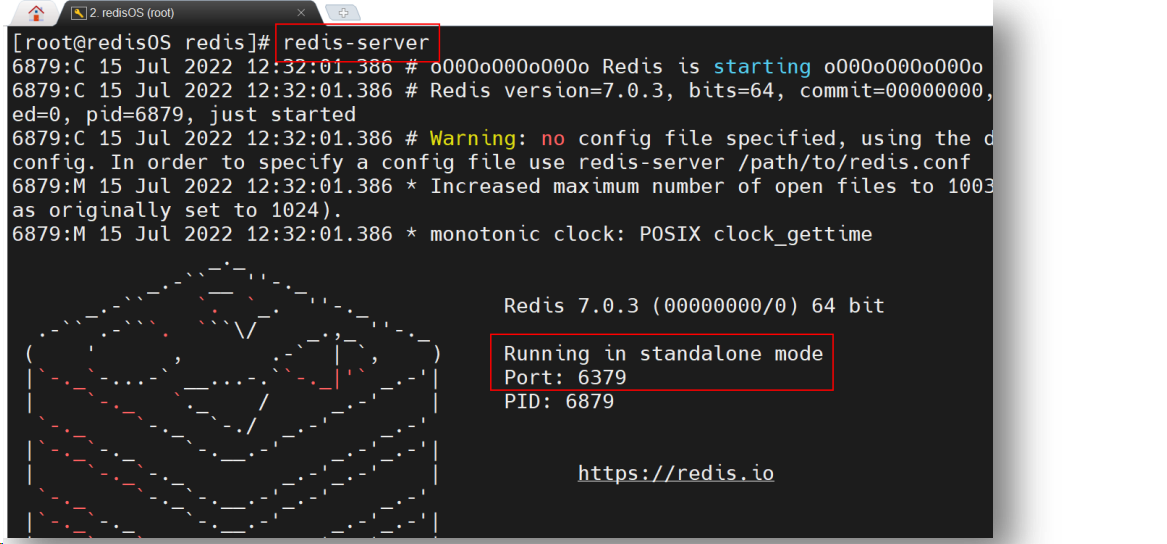Click 'as originally set to 1024).' line
1167x544 pixels.
click(178, 210)
